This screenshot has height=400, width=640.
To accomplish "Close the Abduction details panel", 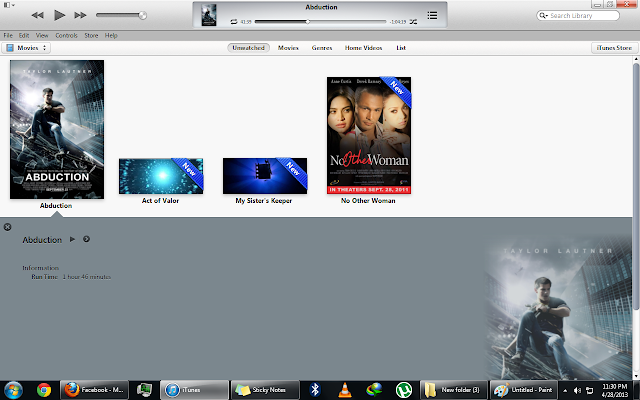I will pos(7,227).
